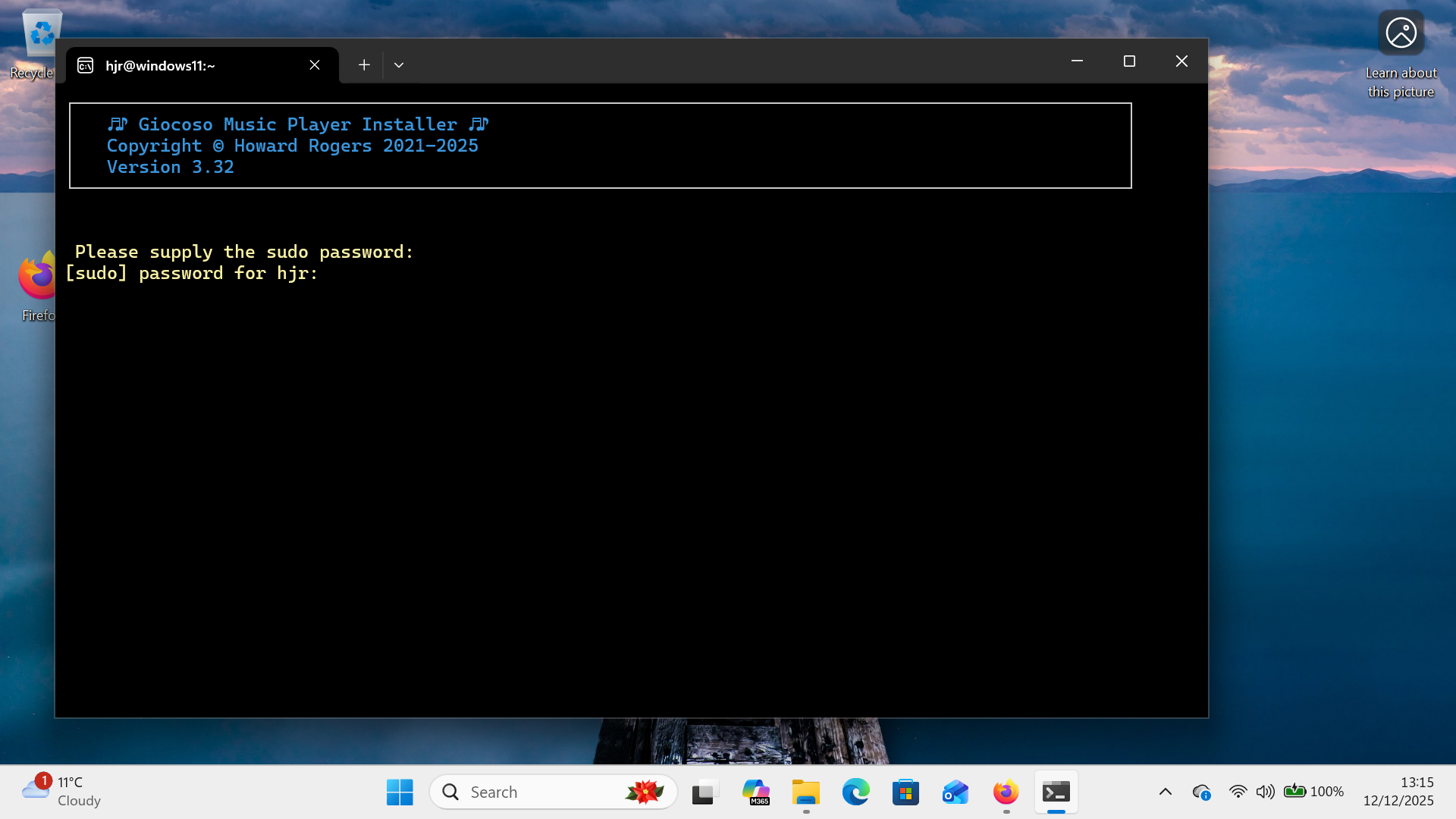Image resolution: width=1456 pixels, height=819 pixels.
Task: Expand the hidden system tray icons
Action: (x=1166, y=791)
